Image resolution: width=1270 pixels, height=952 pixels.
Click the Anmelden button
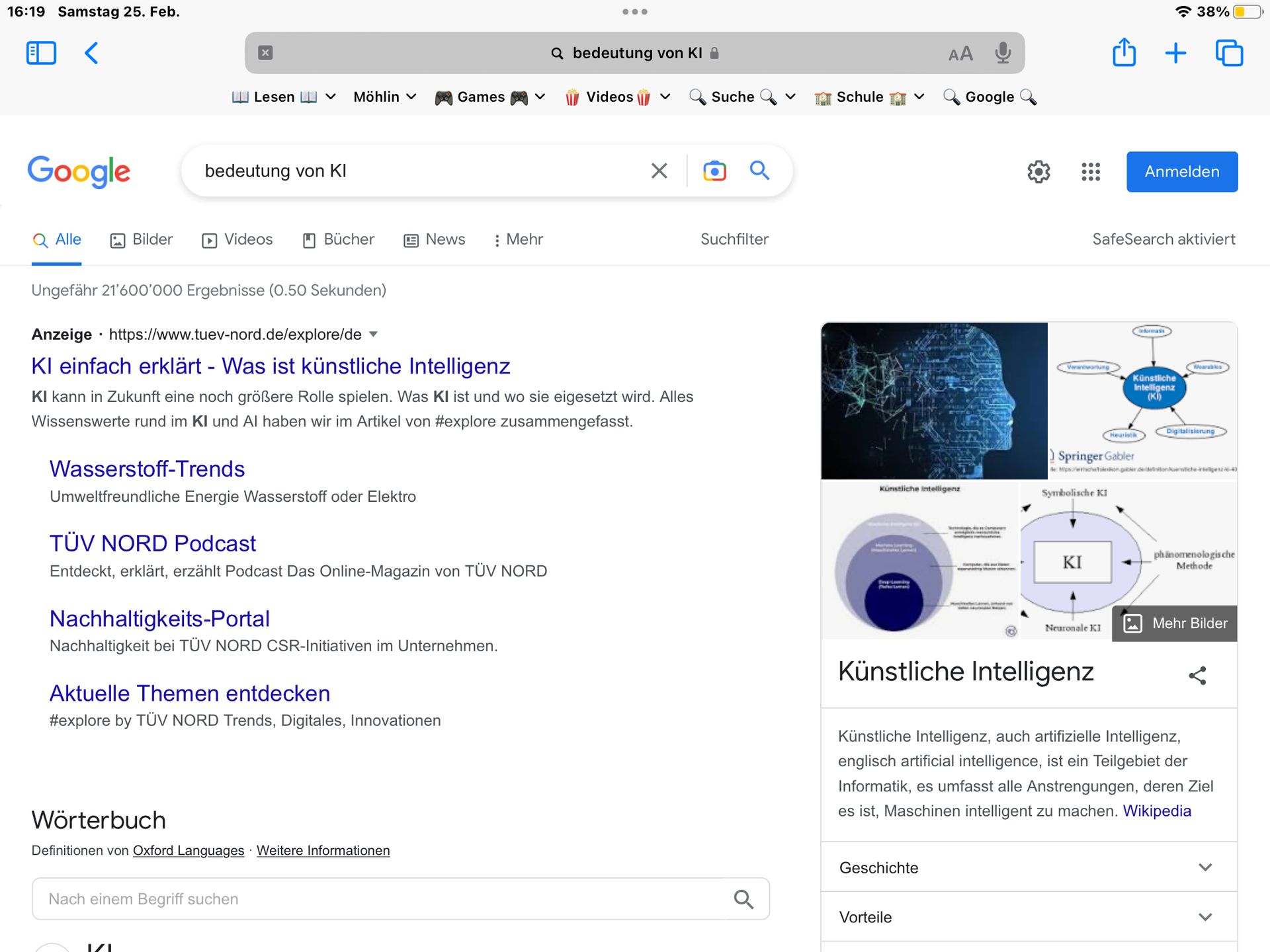tap(1181, 172)
